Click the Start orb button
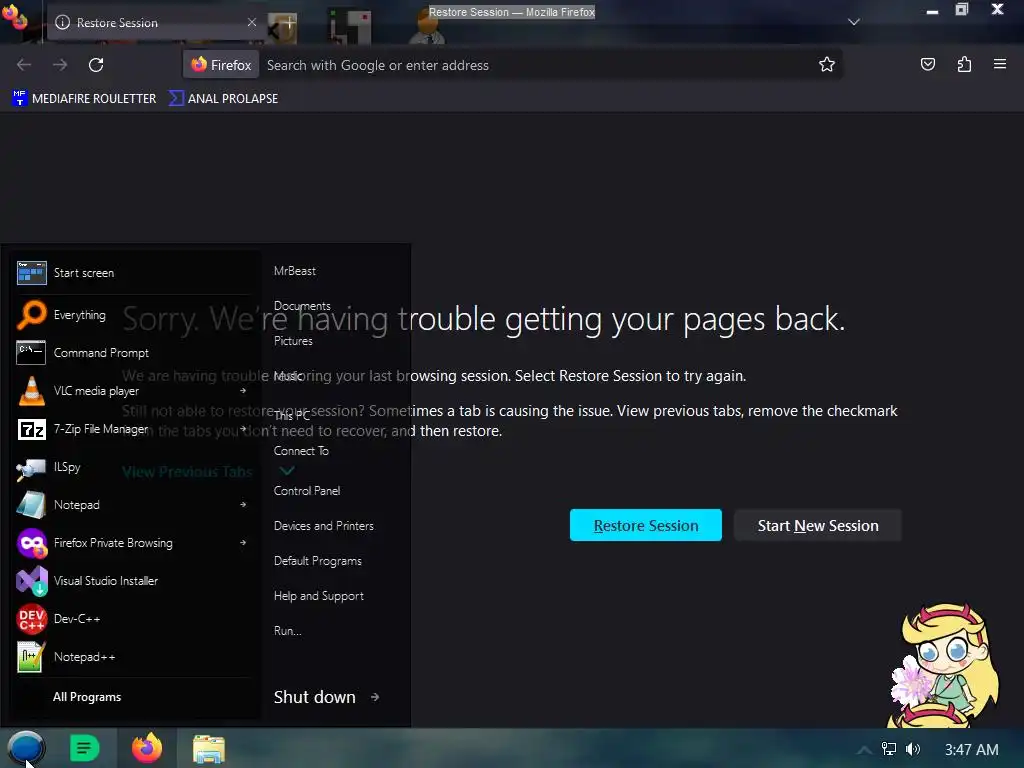Viewport: 1024px width, 768px height. tap(26, 748)
